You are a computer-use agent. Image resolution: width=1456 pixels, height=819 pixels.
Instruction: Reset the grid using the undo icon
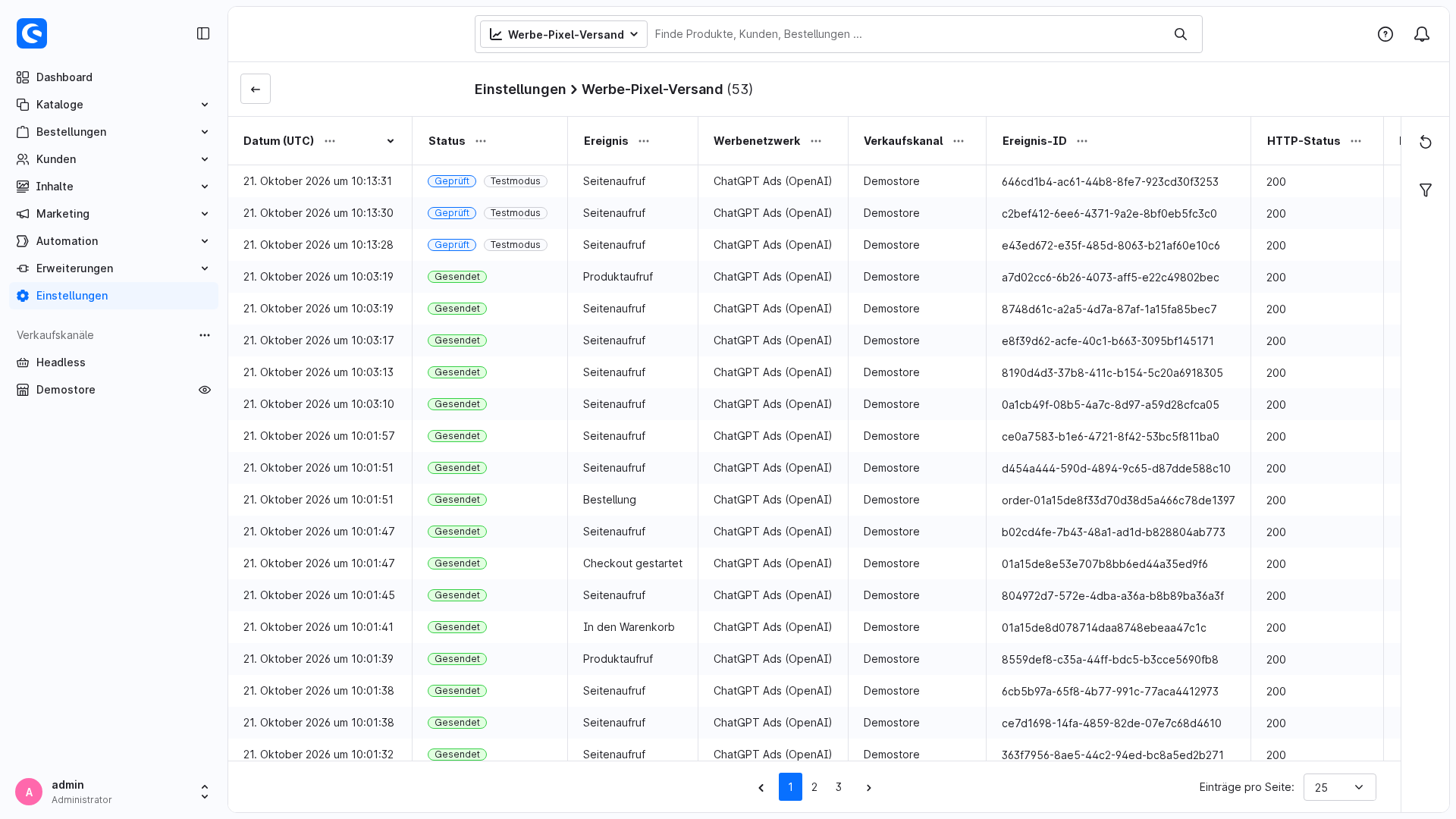click(1426, 143)
